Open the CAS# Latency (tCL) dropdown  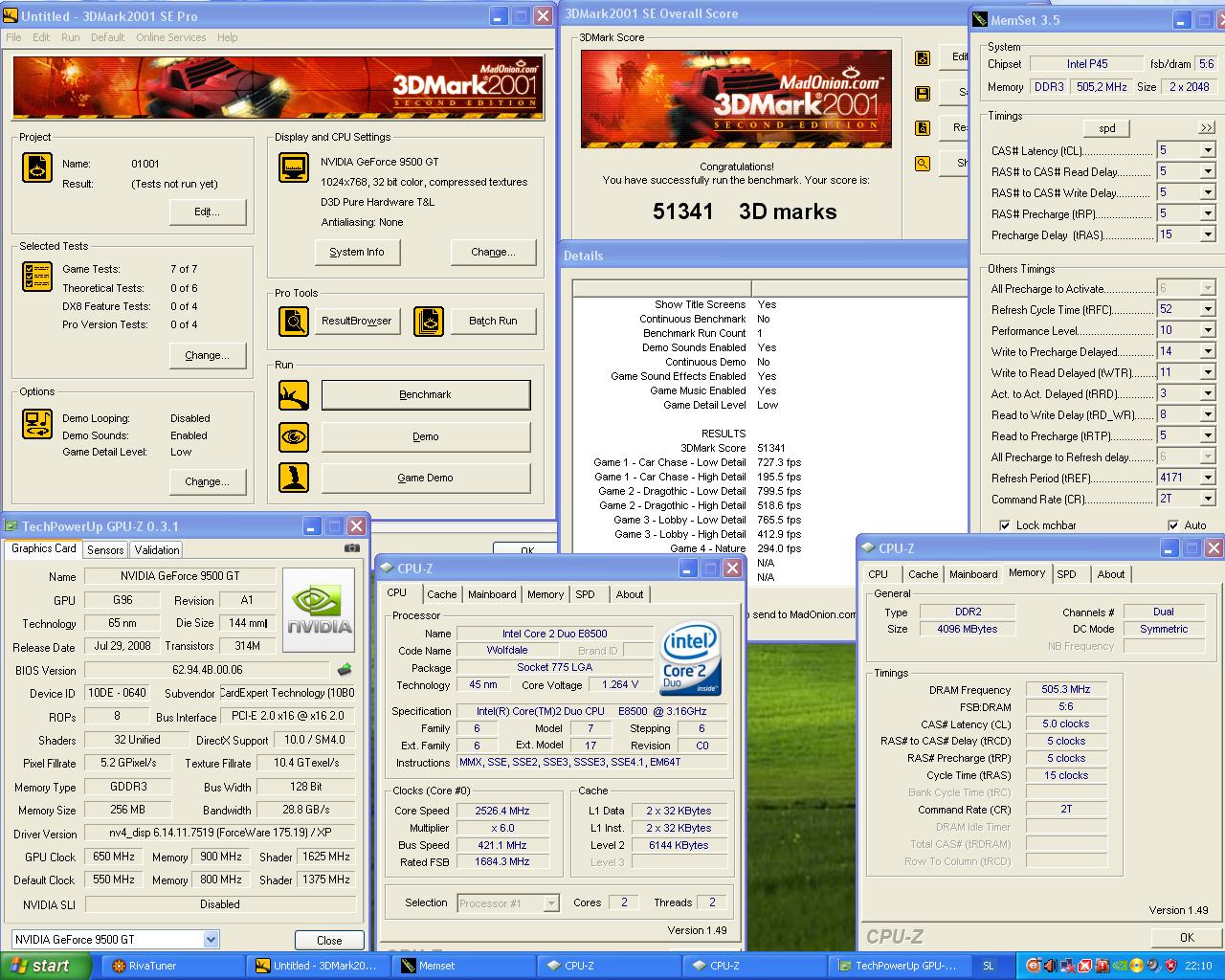click(1208, 150)
